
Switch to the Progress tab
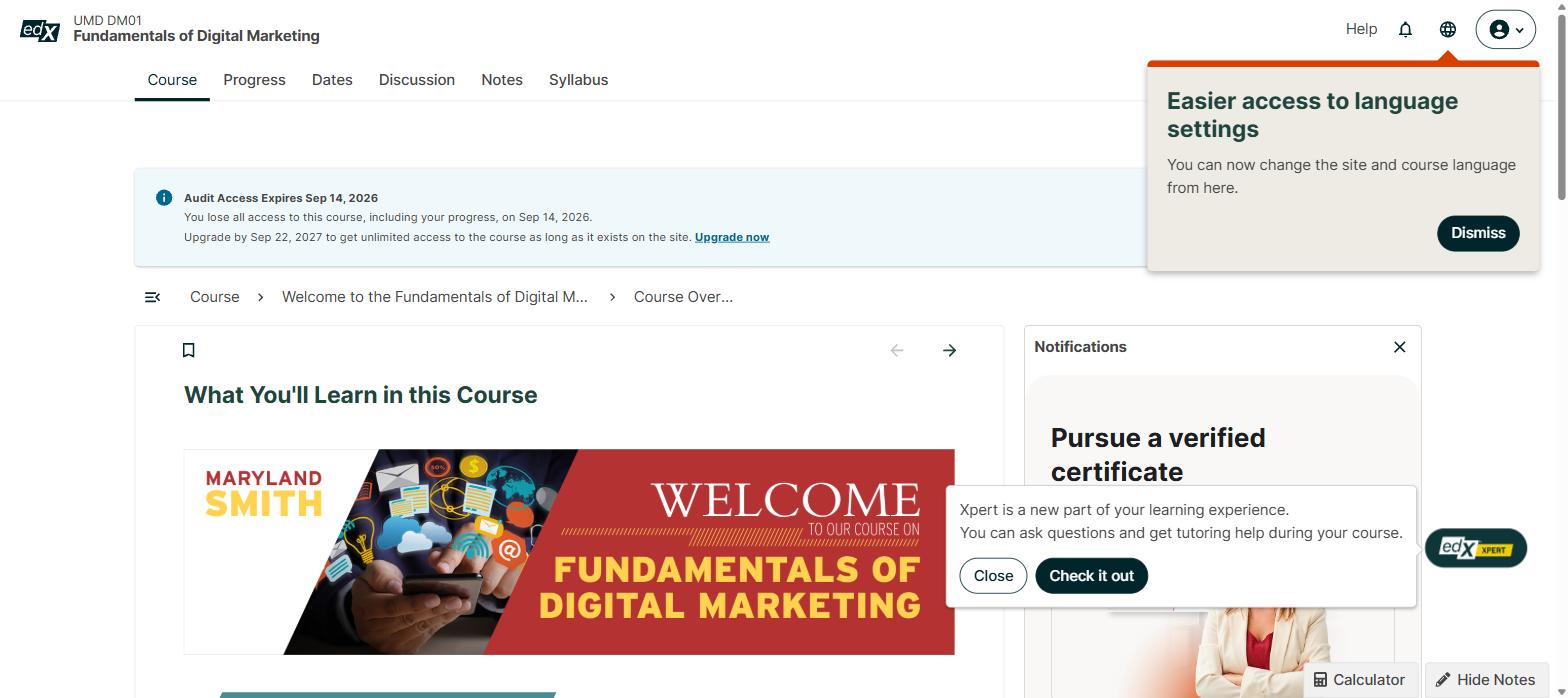(254, 80)
